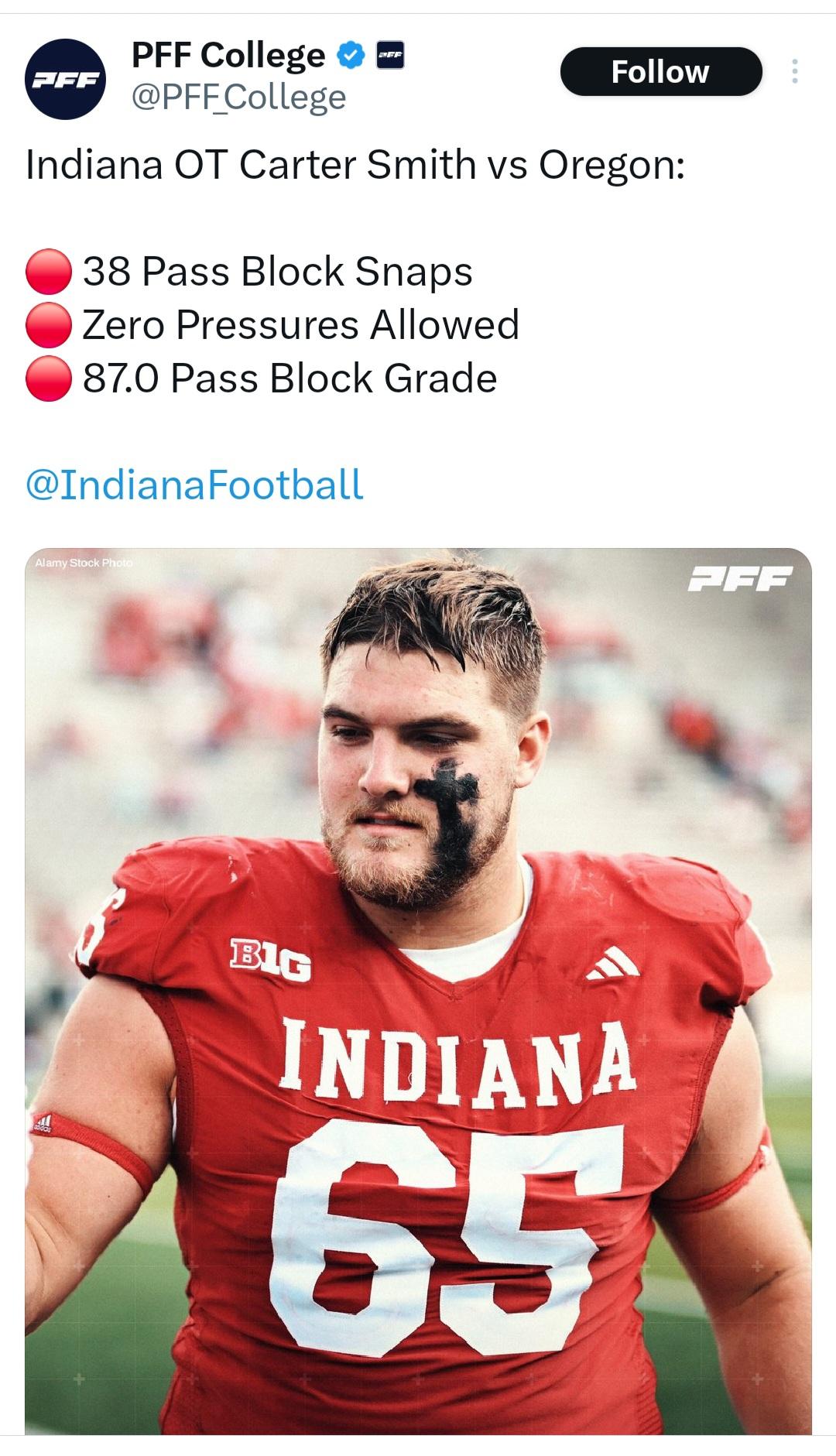
Task: Open the @IndianaFootball mention link
Action: coord(194,485)
